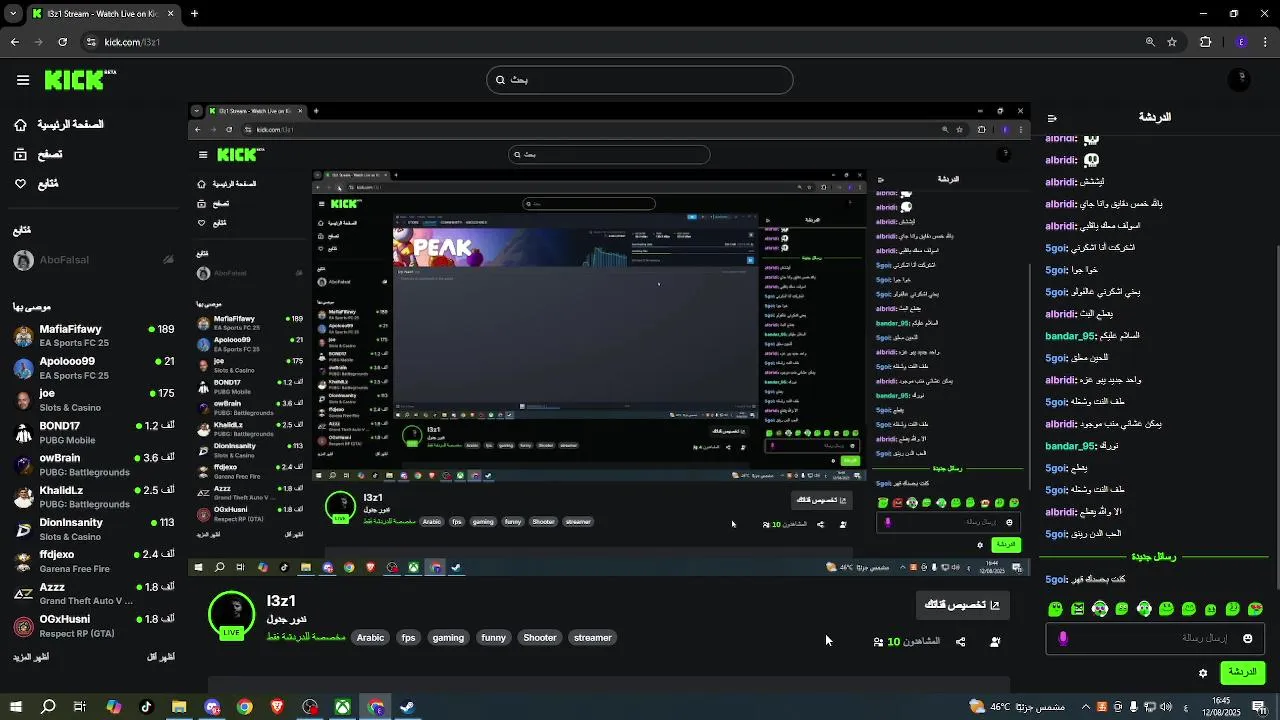1280x720 pixels.
Task: Click the رسائل جديدة new messages divider
Action: (x=1154, y=557)
